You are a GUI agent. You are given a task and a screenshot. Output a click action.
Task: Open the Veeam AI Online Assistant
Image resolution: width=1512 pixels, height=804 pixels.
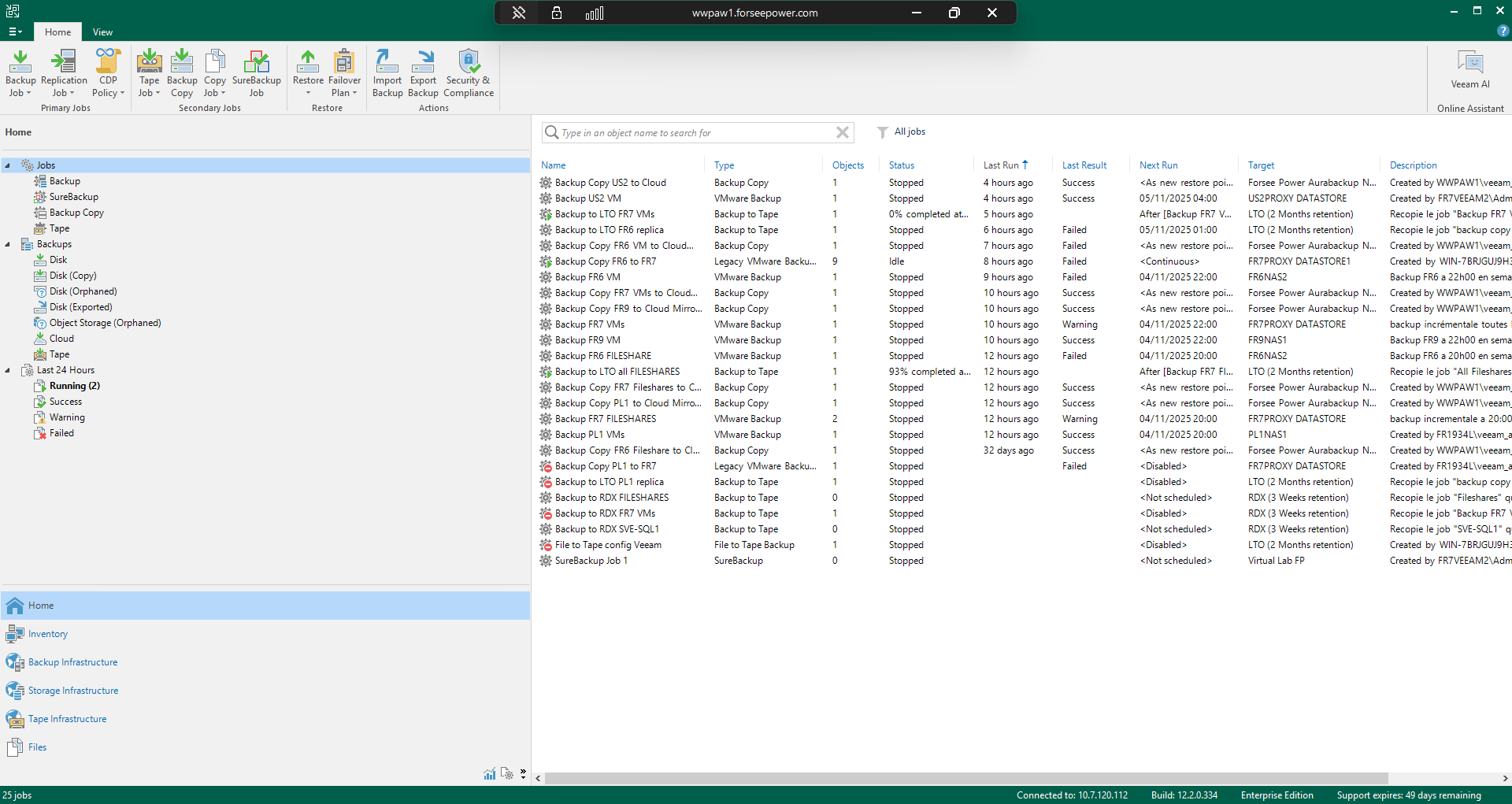[x=1469, y=71]
